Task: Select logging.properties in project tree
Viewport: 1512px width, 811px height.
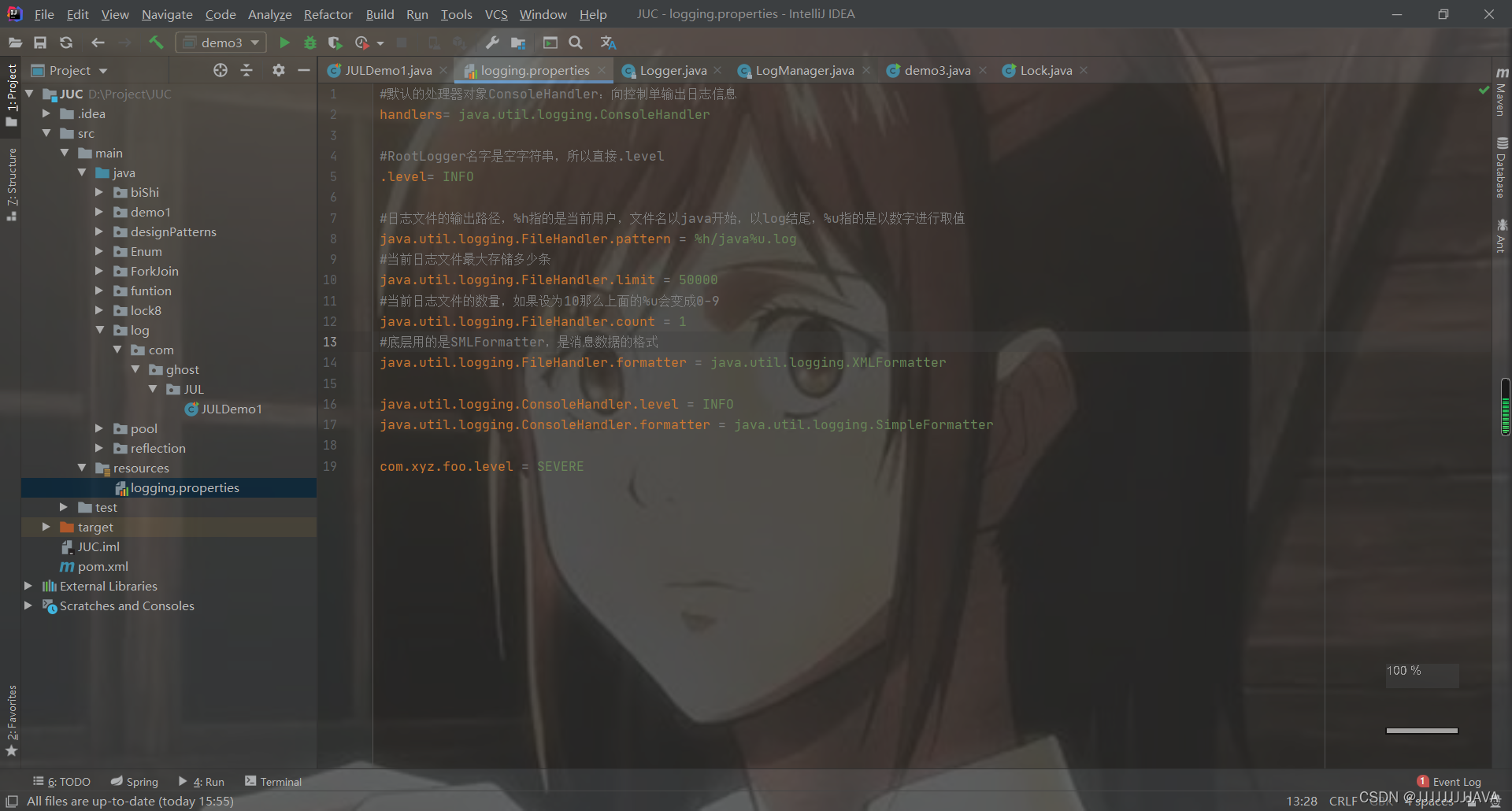Action: (177, 487)
